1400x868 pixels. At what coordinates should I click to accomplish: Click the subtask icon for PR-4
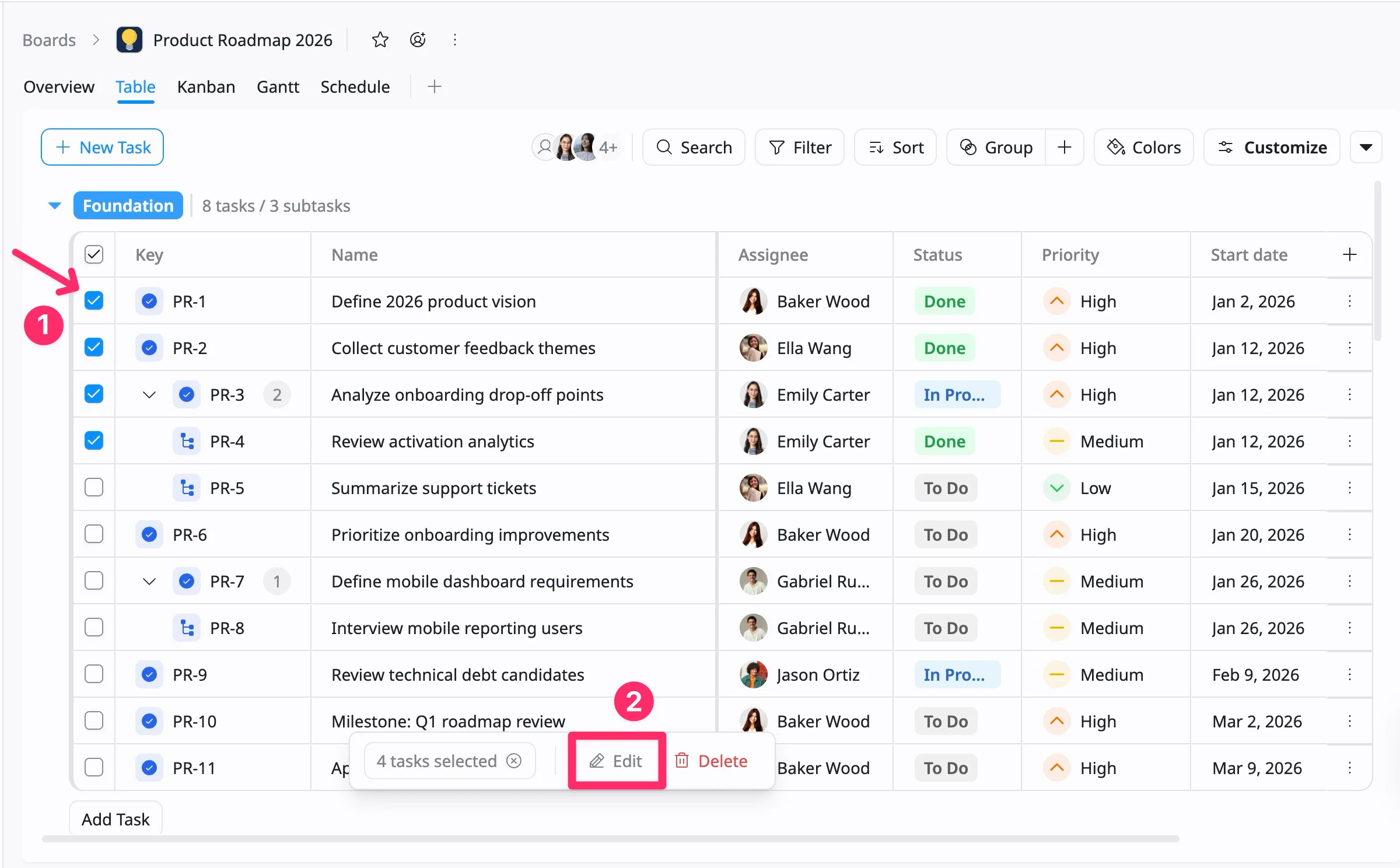(x=187, y=441)
